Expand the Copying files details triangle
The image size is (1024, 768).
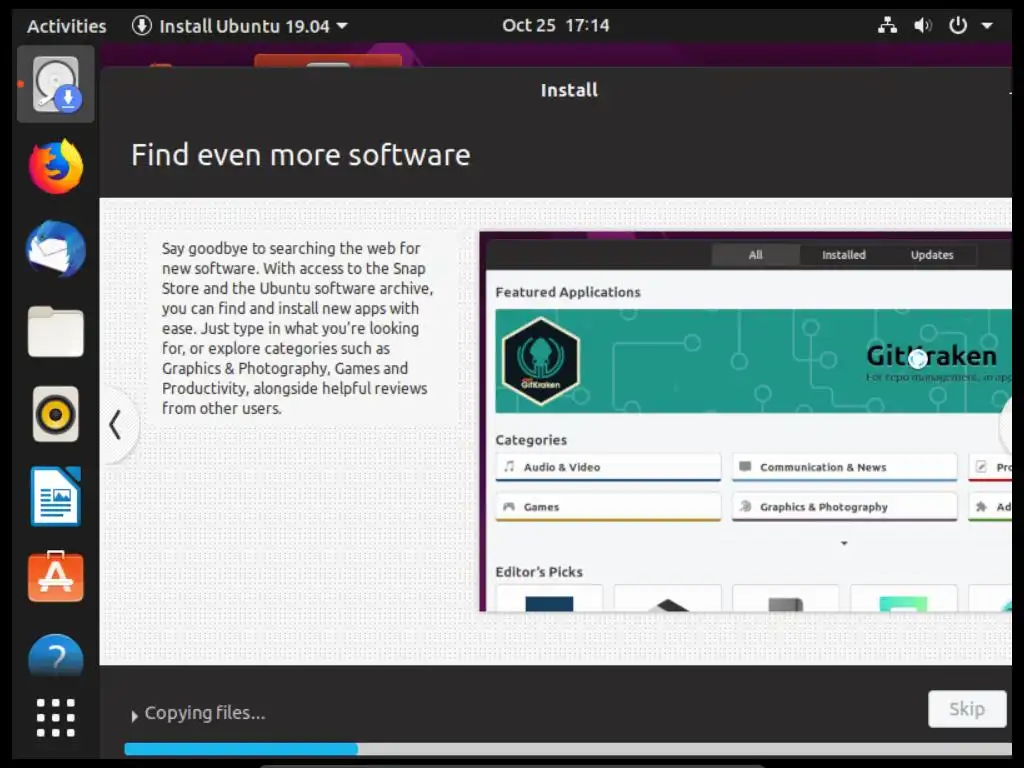tap(134, 716)
